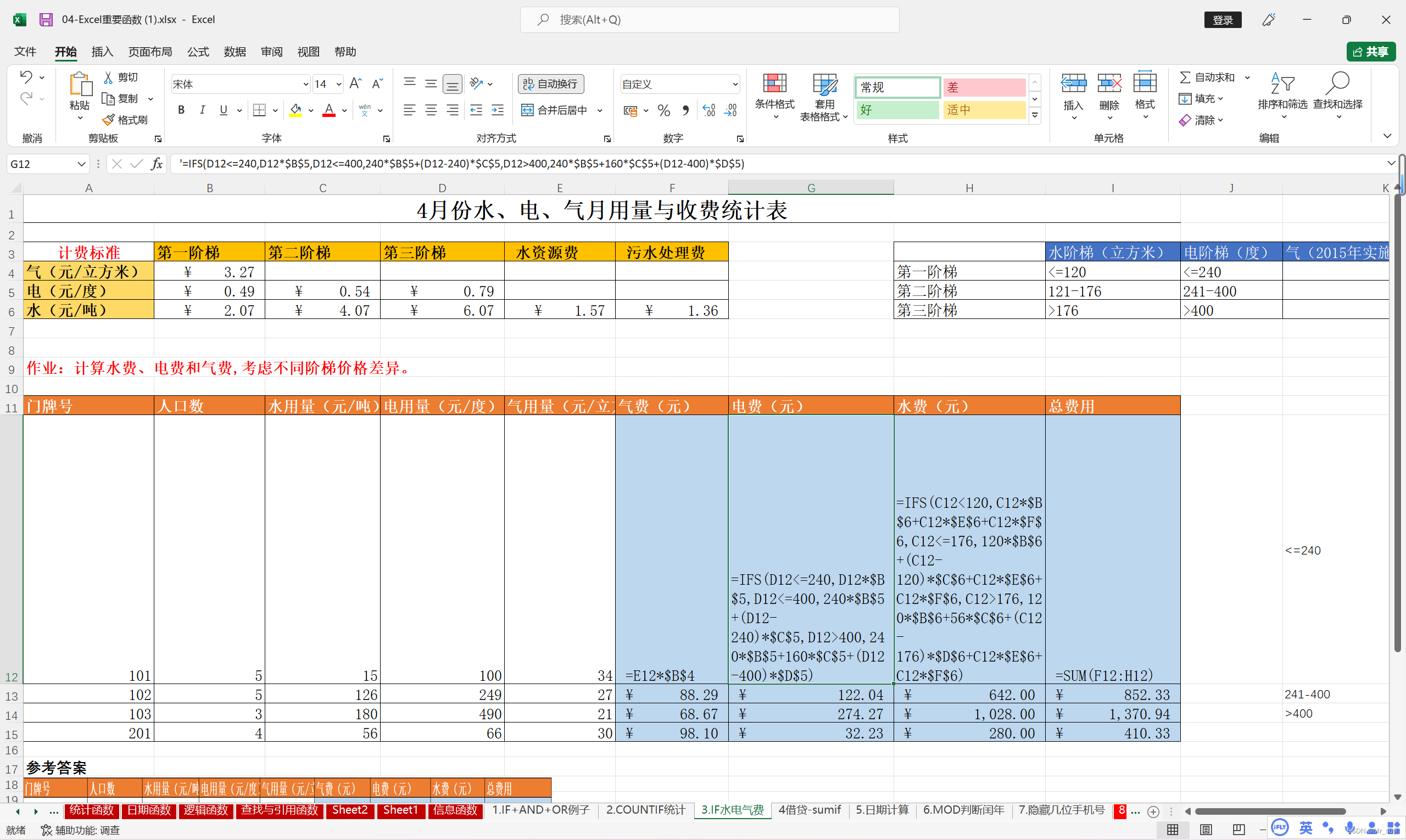Open the 文件 menu

coord(25,52)
